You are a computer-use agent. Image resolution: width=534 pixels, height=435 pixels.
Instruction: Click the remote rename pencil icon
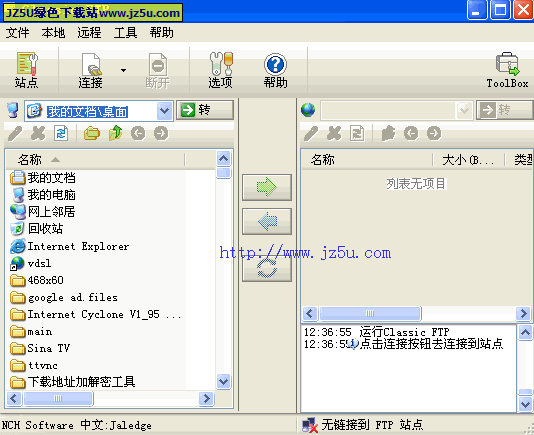(x=311, y=133)
